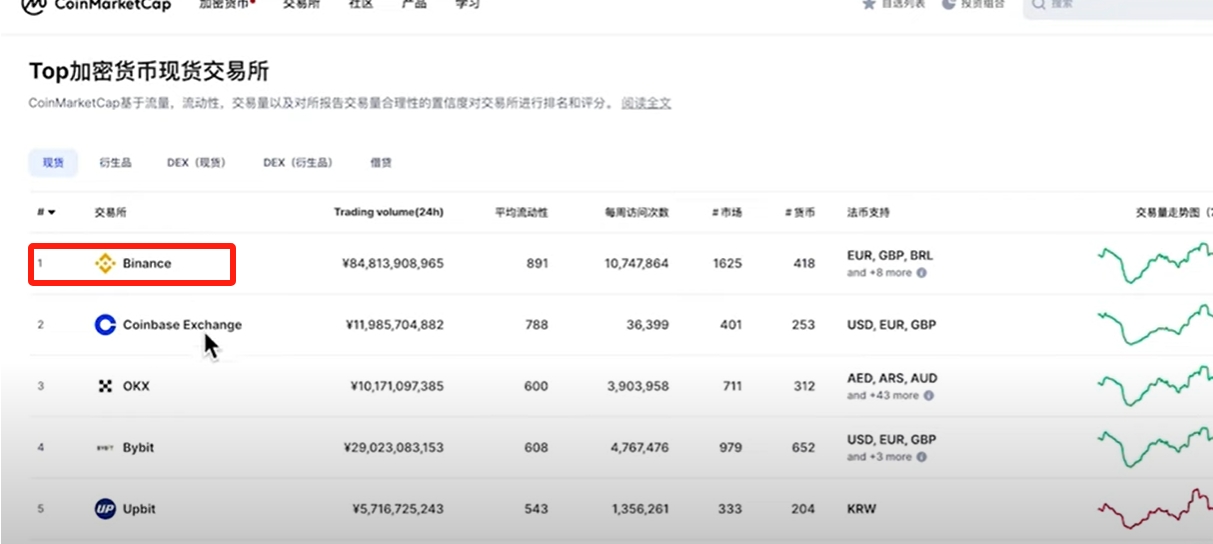This screenshot has height=544, width=1213.
Task: Open Upbit red volume trend chart
Action: pos(1155,508)
